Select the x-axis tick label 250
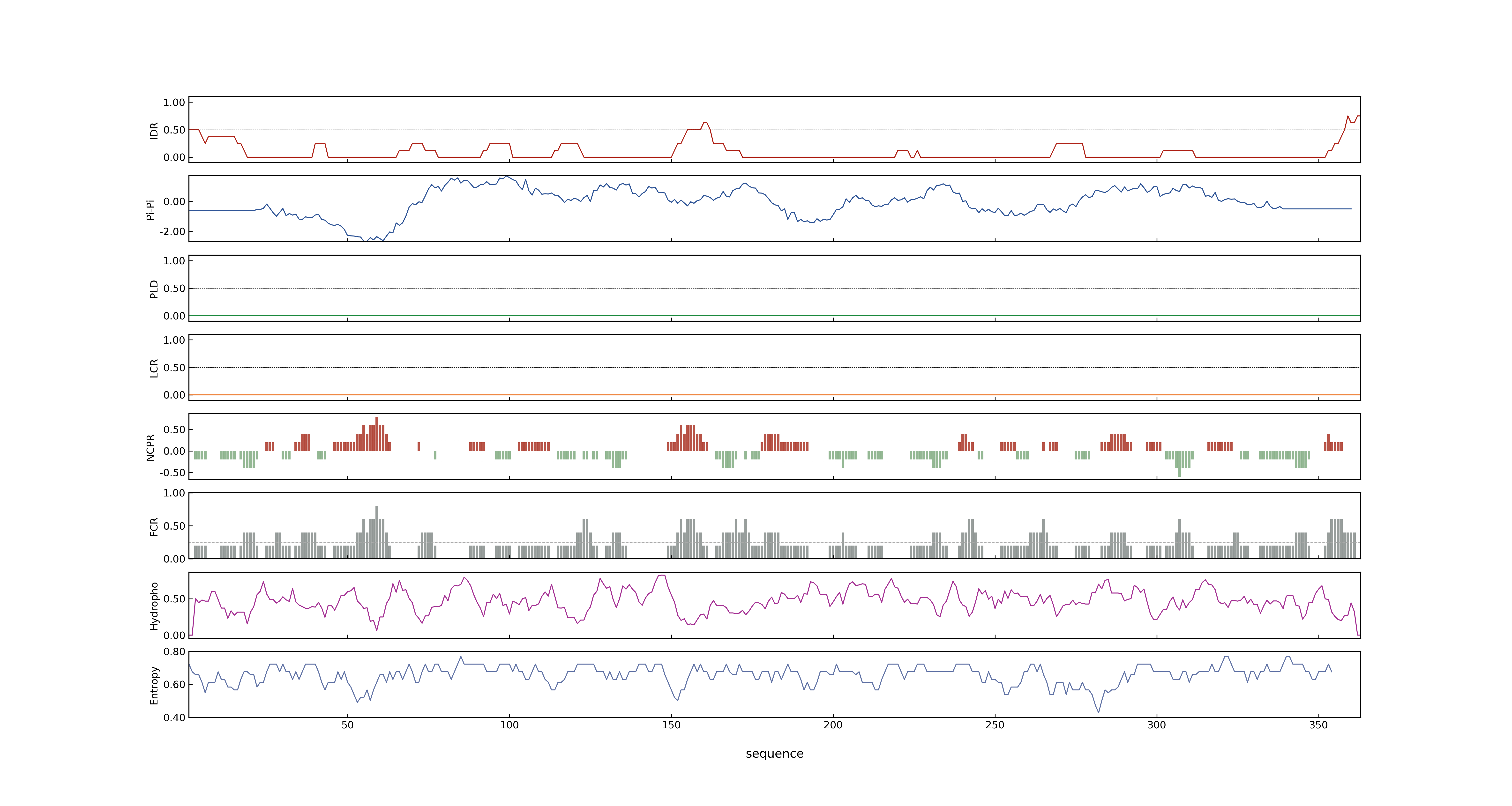The height and width of the screenshot is (806, 1512). pos(995,725)
